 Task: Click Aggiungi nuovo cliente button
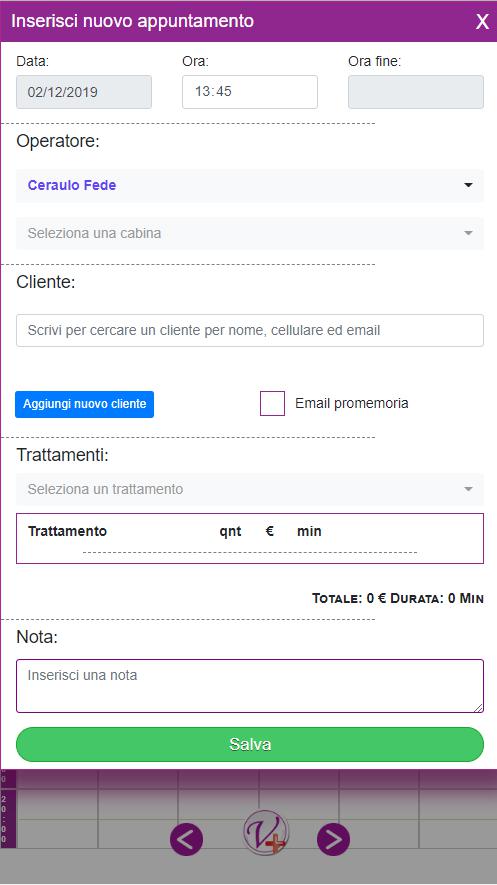click(x=85, y=404)
